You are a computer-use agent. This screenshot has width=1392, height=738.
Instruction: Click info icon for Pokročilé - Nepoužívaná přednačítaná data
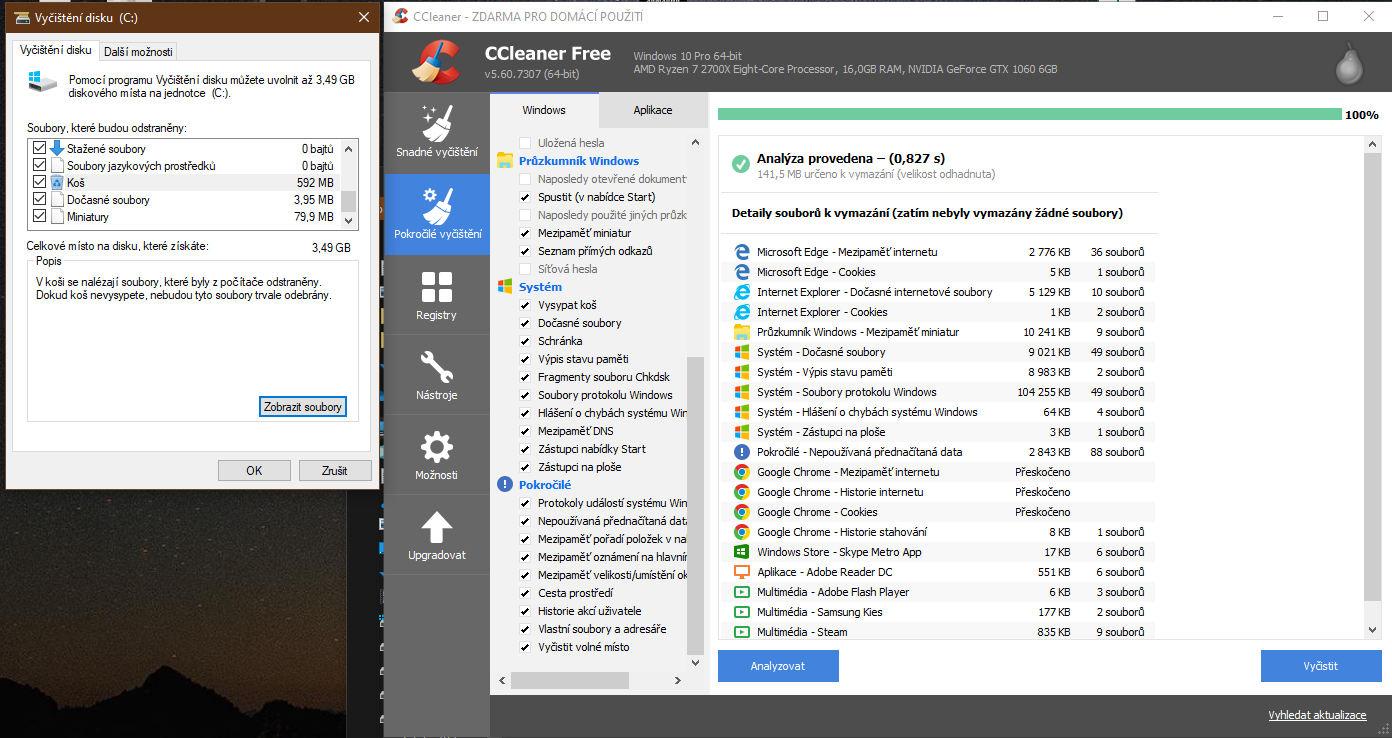(741, 452)
